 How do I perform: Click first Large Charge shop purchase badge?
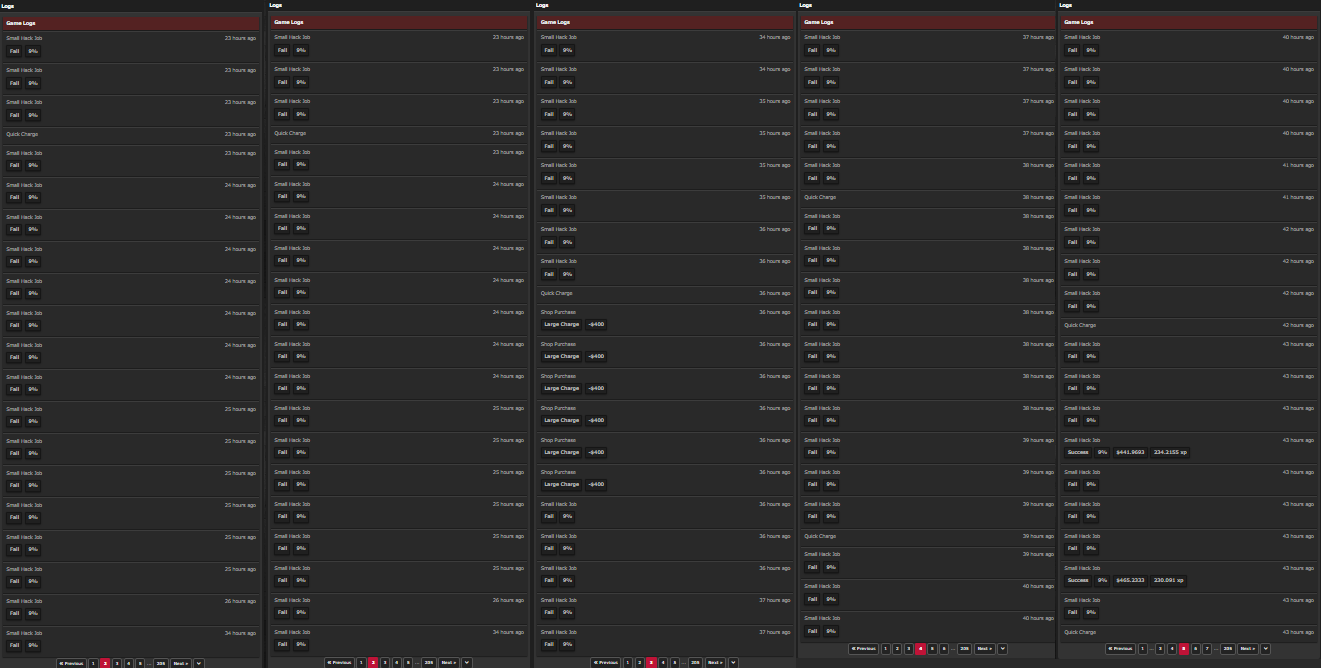click(562, 324)
